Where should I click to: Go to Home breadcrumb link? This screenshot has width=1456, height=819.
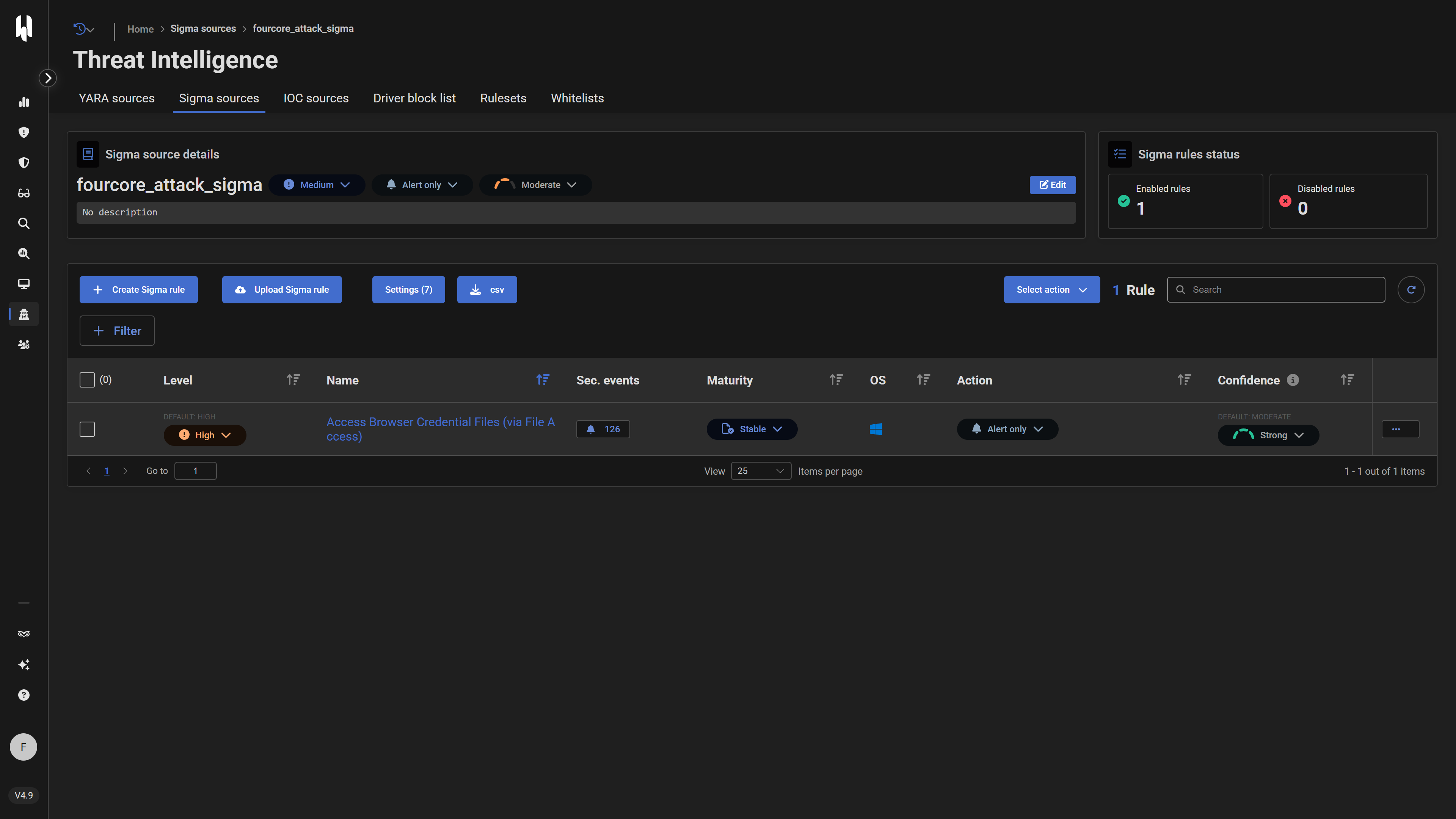140,29
